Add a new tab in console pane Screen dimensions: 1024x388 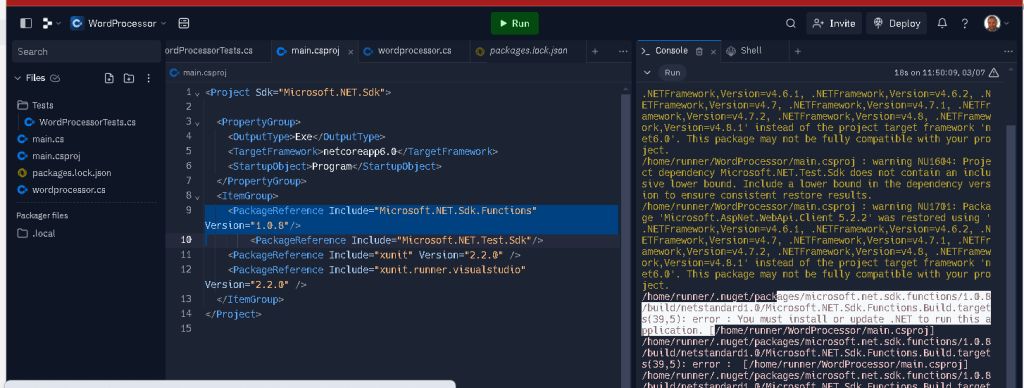click(x=797, y=51)
